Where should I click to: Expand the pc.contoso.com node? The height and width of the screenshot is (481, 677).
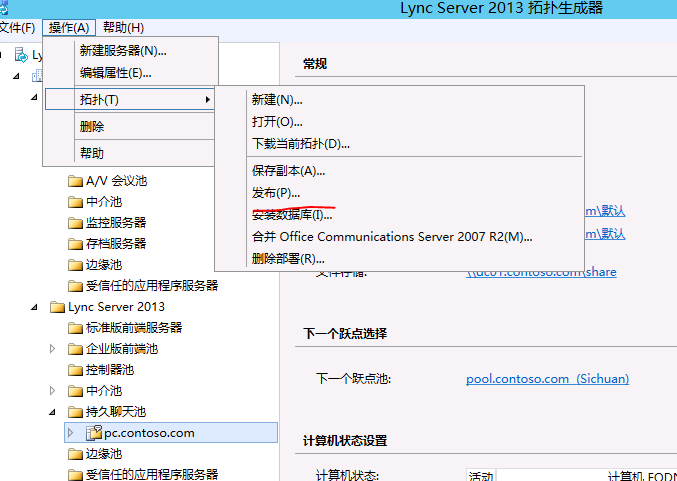tap(70, 433)
